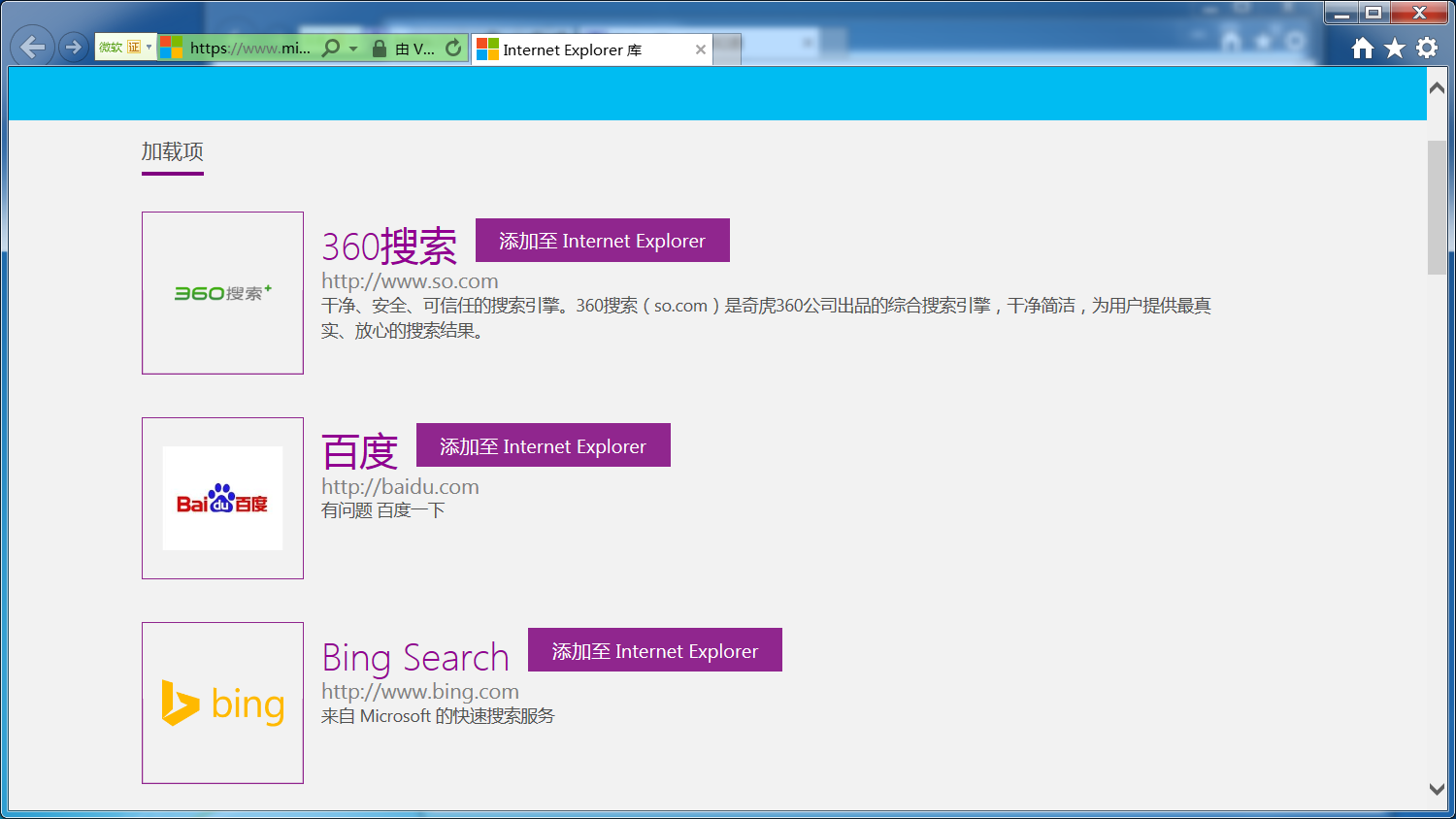The image size is (1456, 819).
Task: Select the 加载项 section tab
Action: coord(172,152)
